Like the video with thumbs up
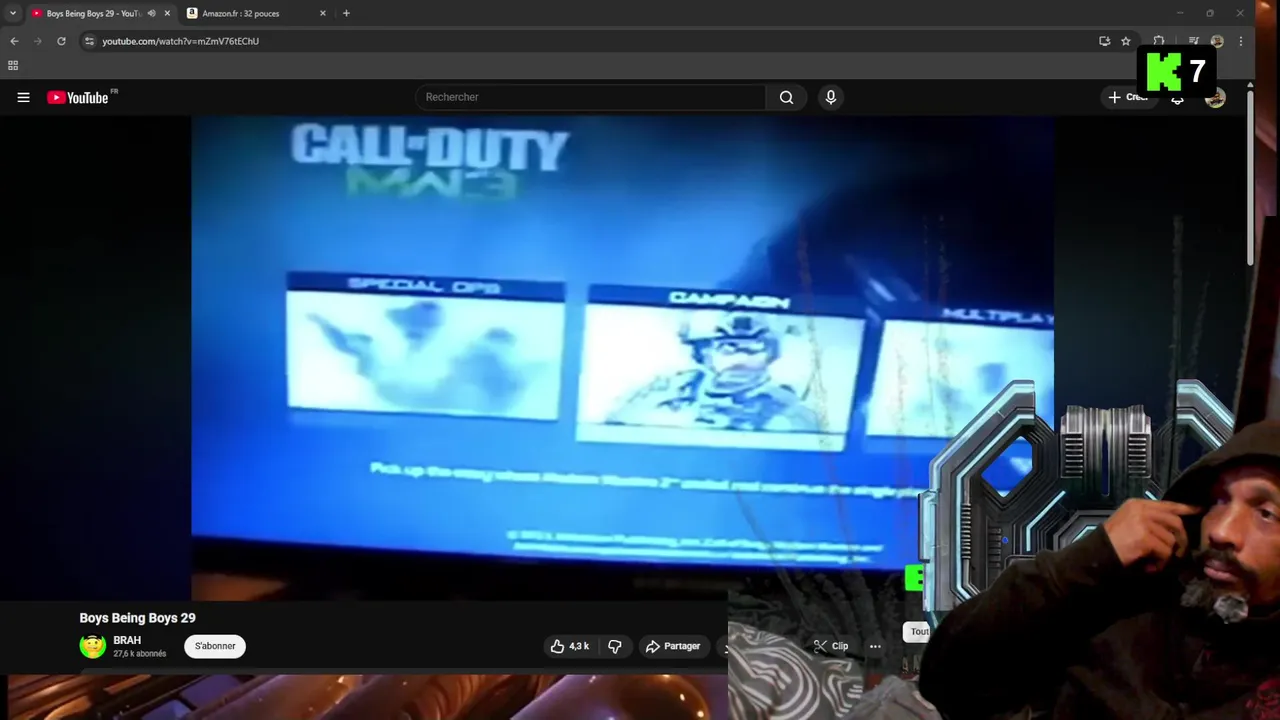Viewport: 1280px width, 720px height. pyautogui.click(x=569, y=646)
